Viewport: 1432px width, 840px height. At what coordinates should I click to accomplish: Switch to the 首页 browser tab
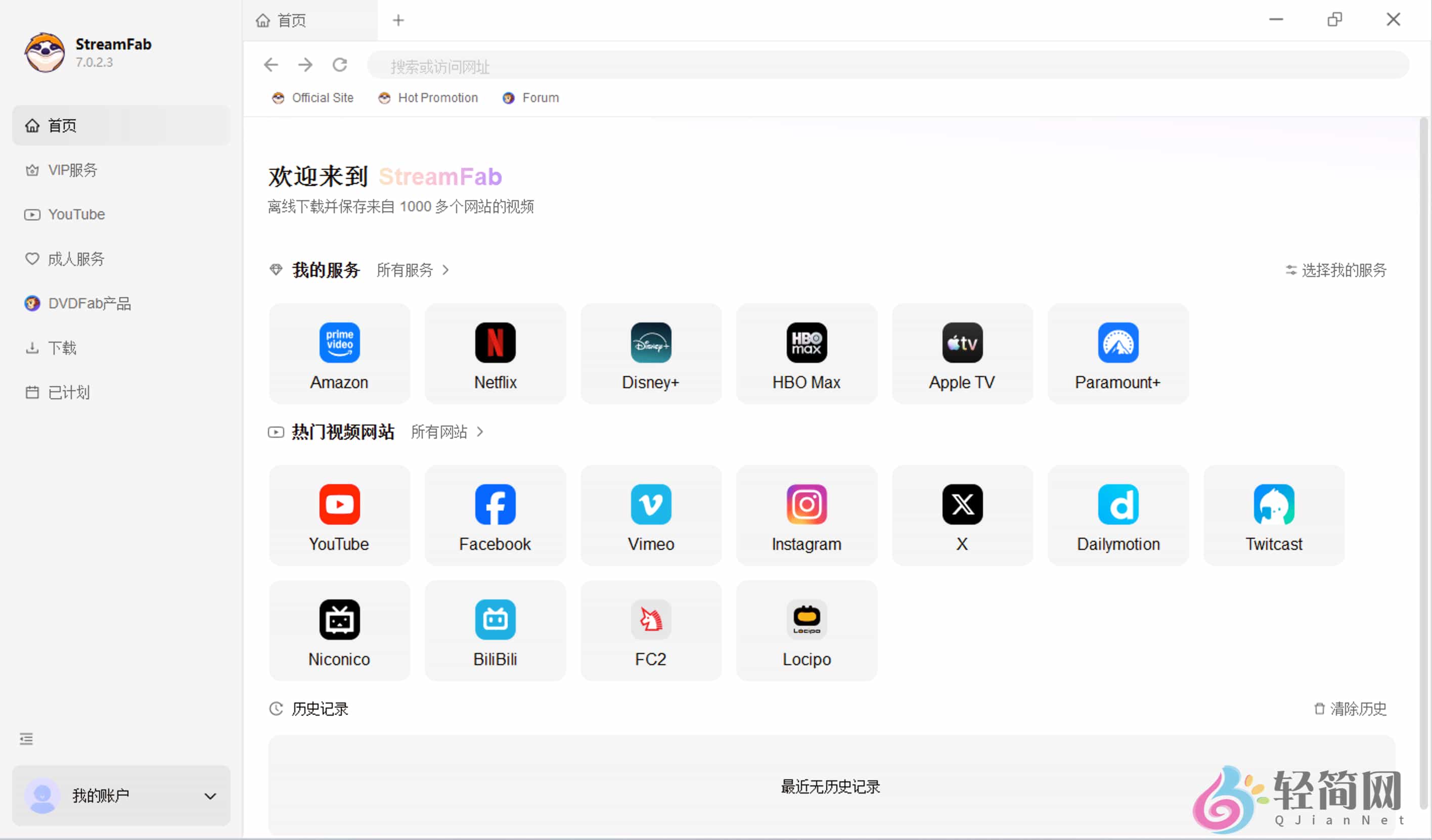(310, 20)
